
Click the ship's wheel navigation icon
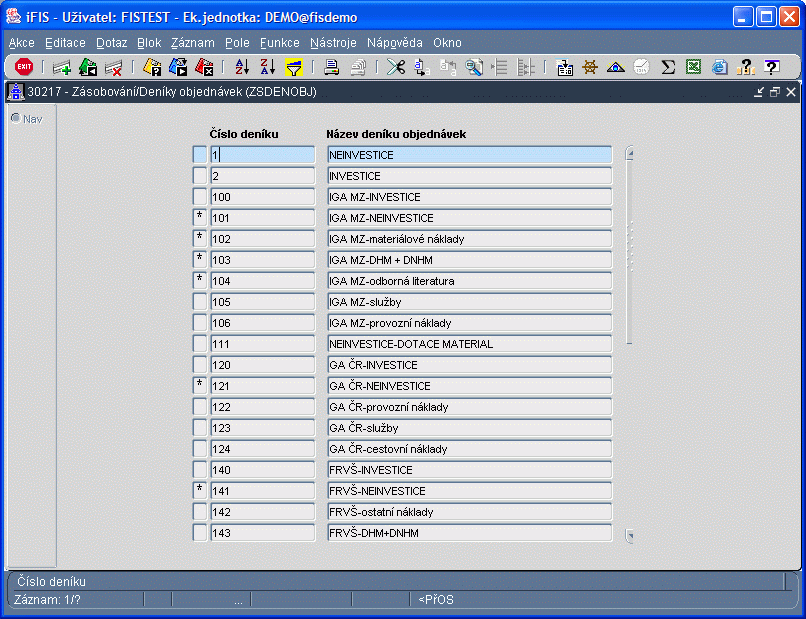(x=590, y=67)
